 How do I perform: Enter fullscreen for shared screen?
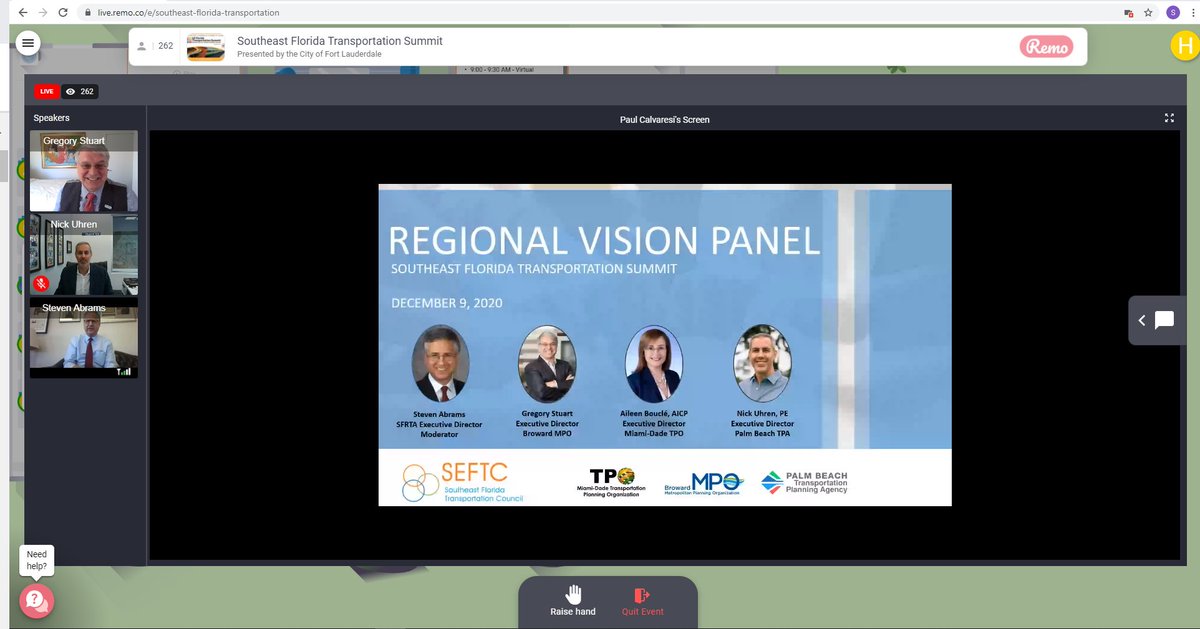coord(1169,118)
